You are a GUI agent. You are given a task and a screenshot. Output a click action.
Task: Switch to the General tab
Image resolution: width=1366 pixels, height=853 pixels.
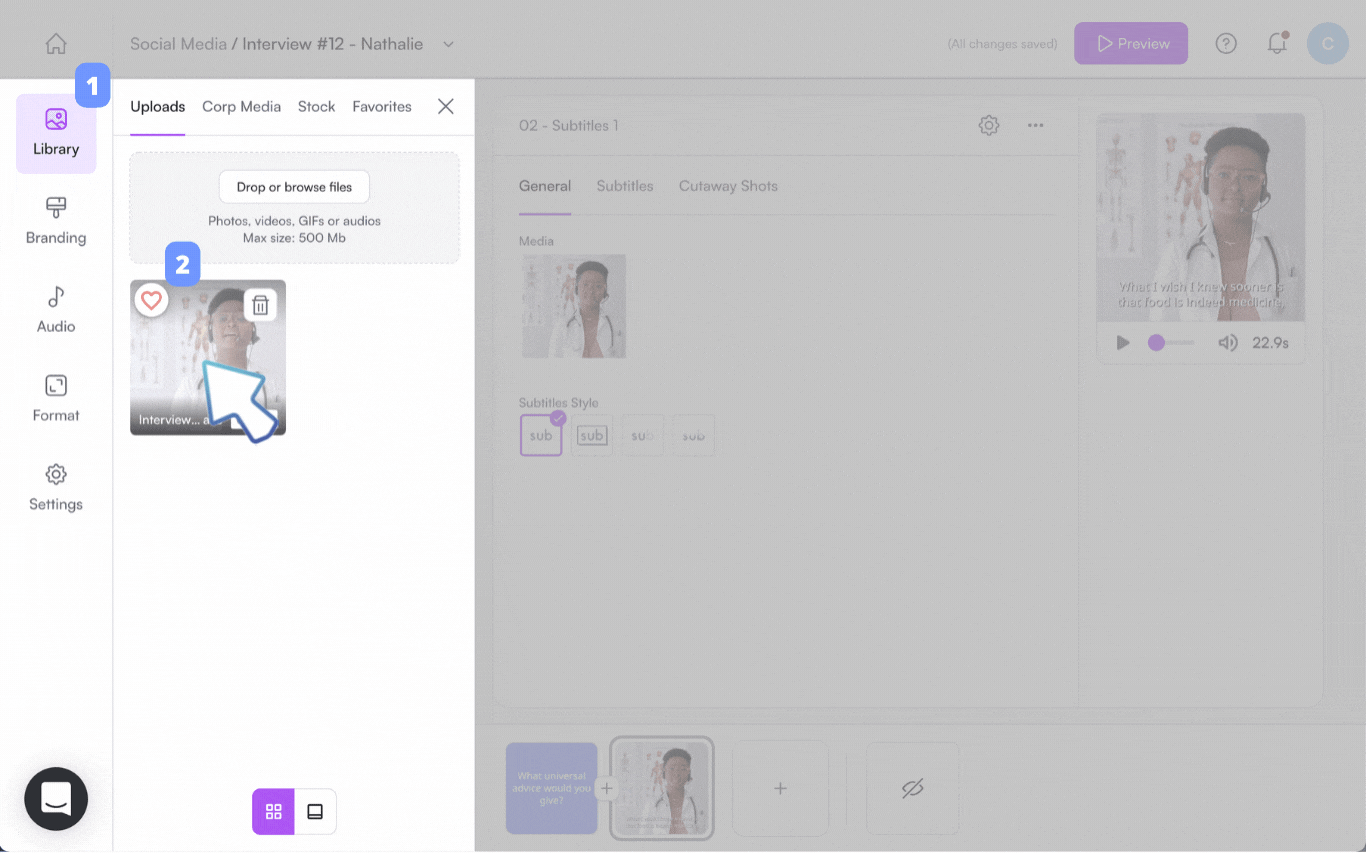(545, 186)
